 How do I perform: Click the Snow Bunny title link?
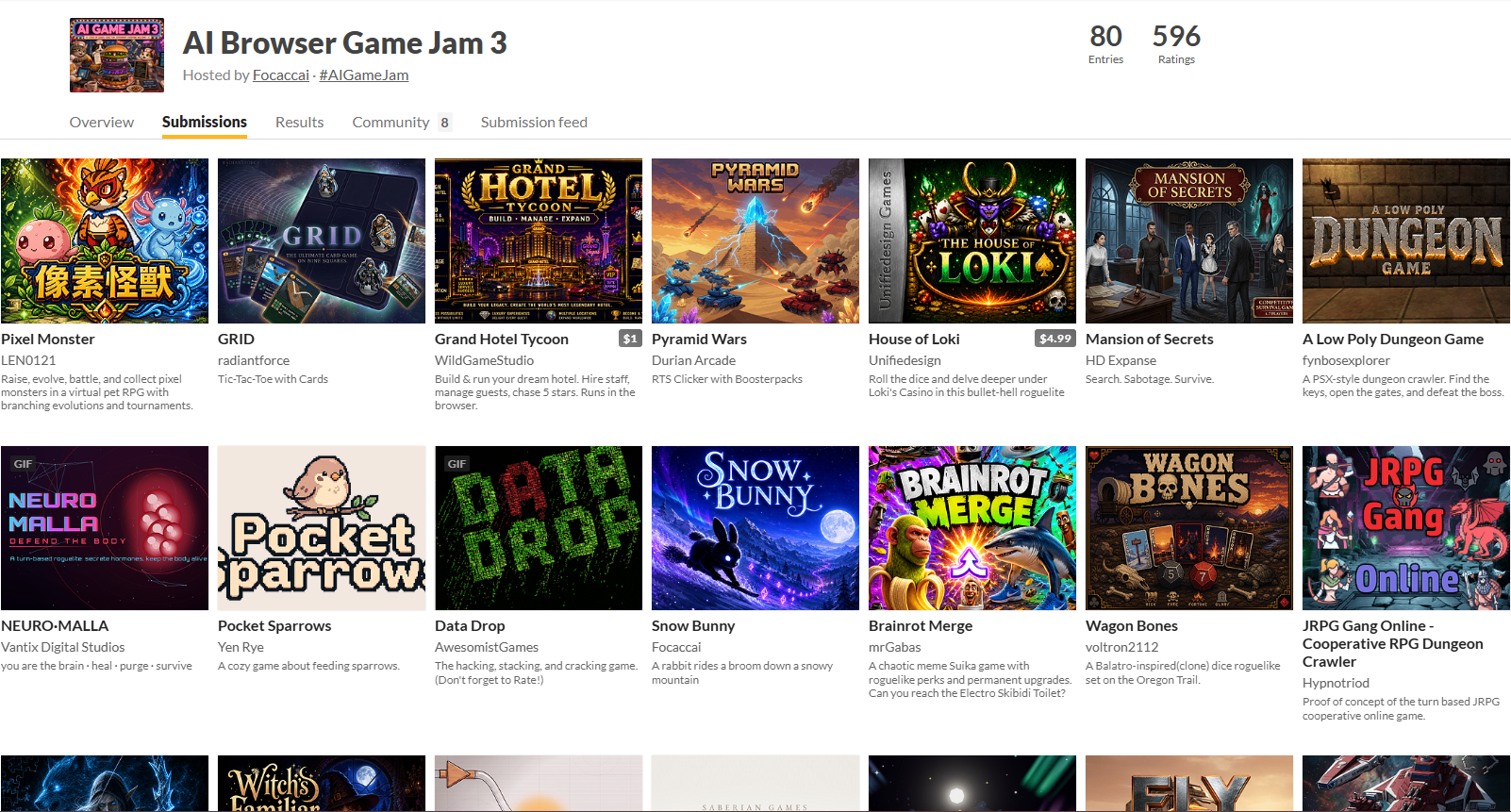click(693, 626)
